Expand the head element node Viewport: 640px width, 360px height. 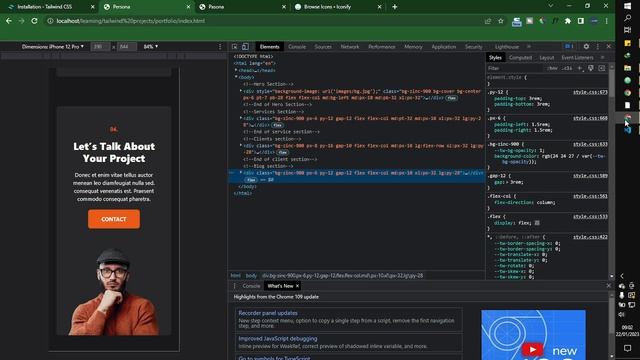click(x=236, y=70)
